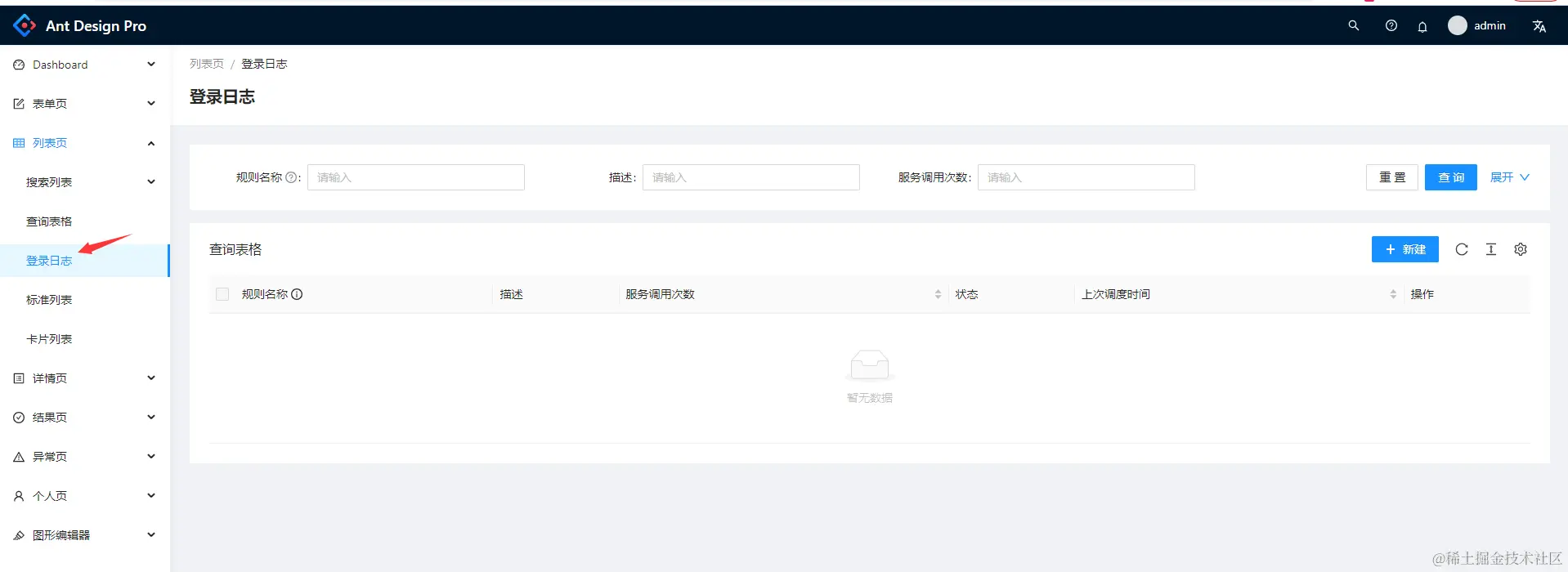Click the 结果页 check-circle icon
This screenshot has height=572, width=1568.
point(19,418)
